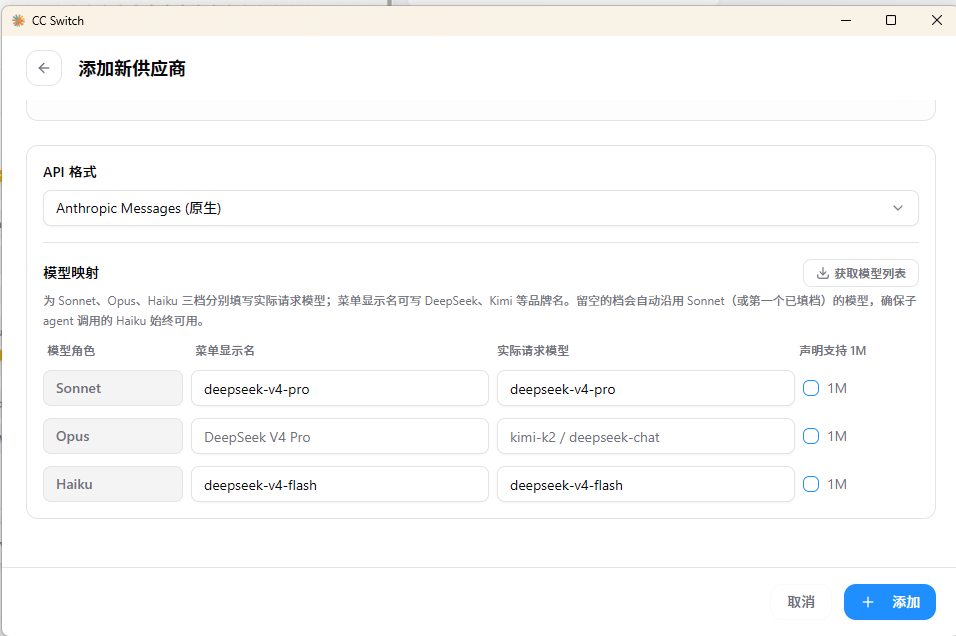Image resolution: width=956 pixels, height=636 pixels.
Task: Close the CC Switch window
Action: click(x=936, y=21)
